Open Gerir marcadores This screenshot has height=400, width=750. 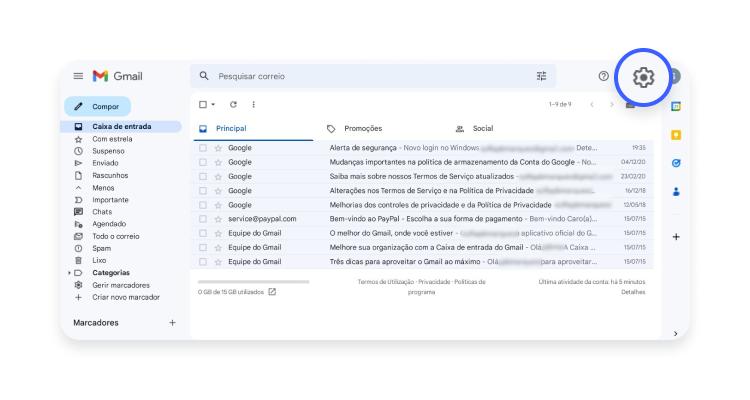[121, 285]
